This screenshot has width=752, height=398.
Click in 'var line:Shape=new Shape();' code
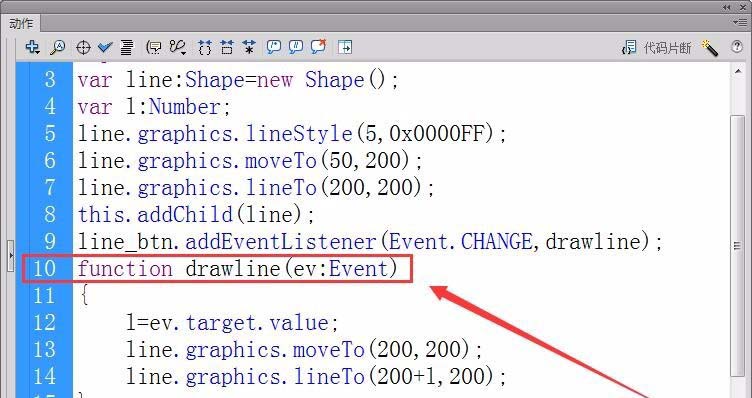pos(238,80)
